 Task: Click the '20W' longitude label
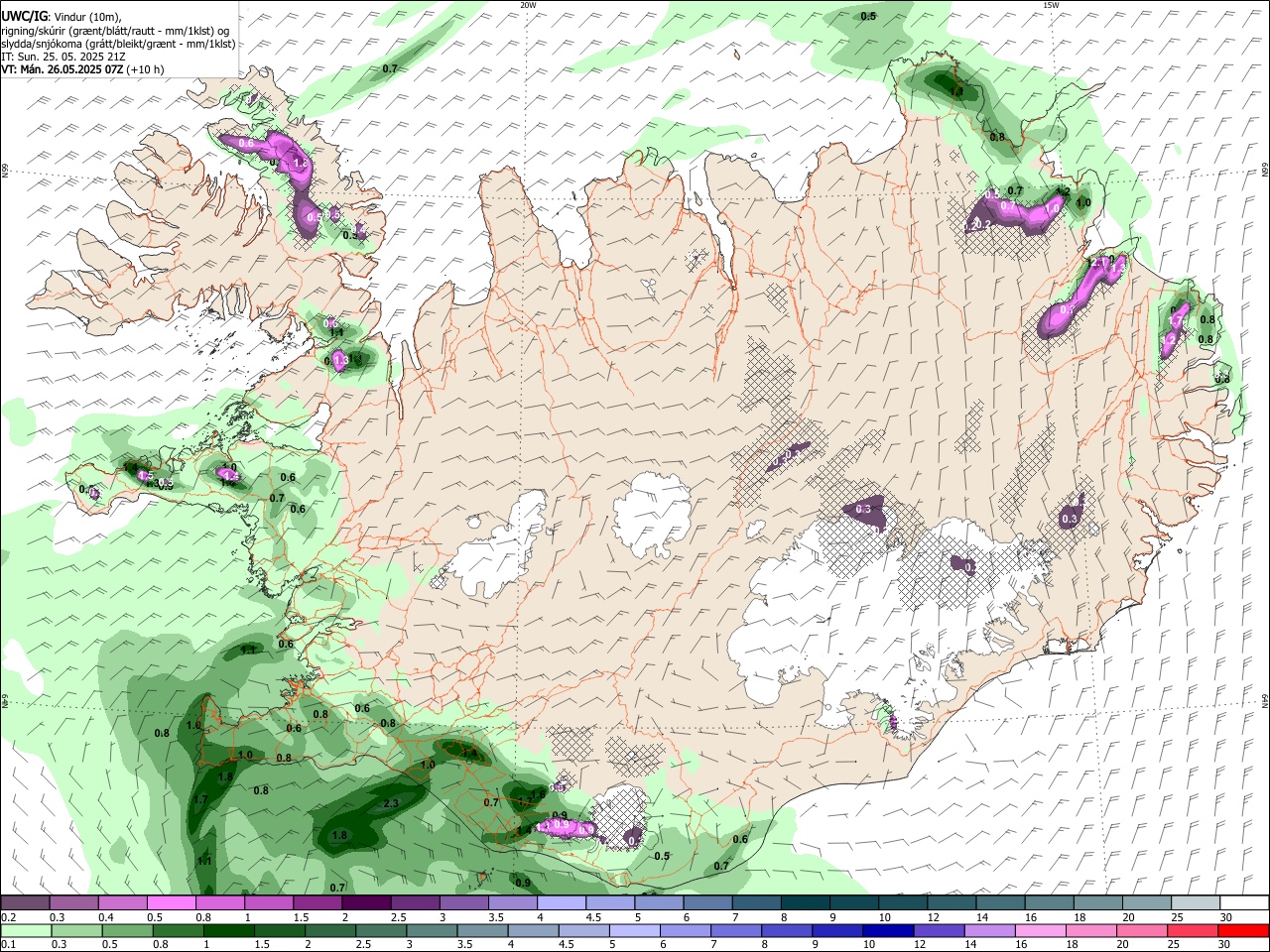coord(528,5)
